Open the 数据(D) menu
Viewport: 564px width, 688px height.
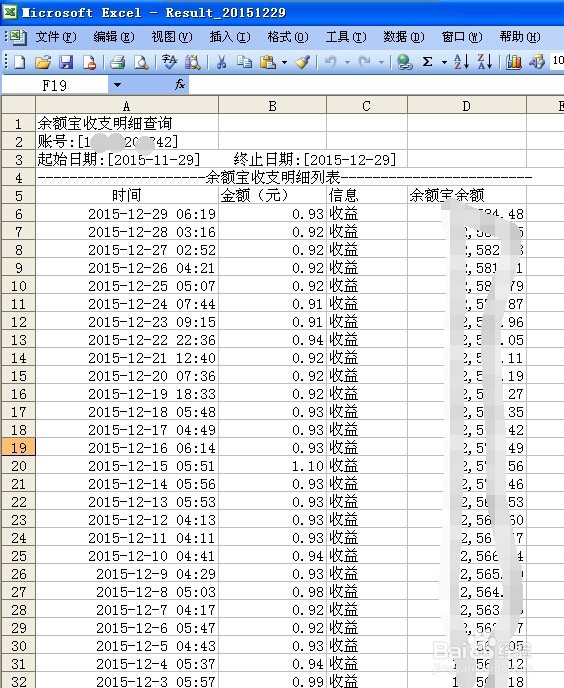pyautogui.click(x=404, y=37)
